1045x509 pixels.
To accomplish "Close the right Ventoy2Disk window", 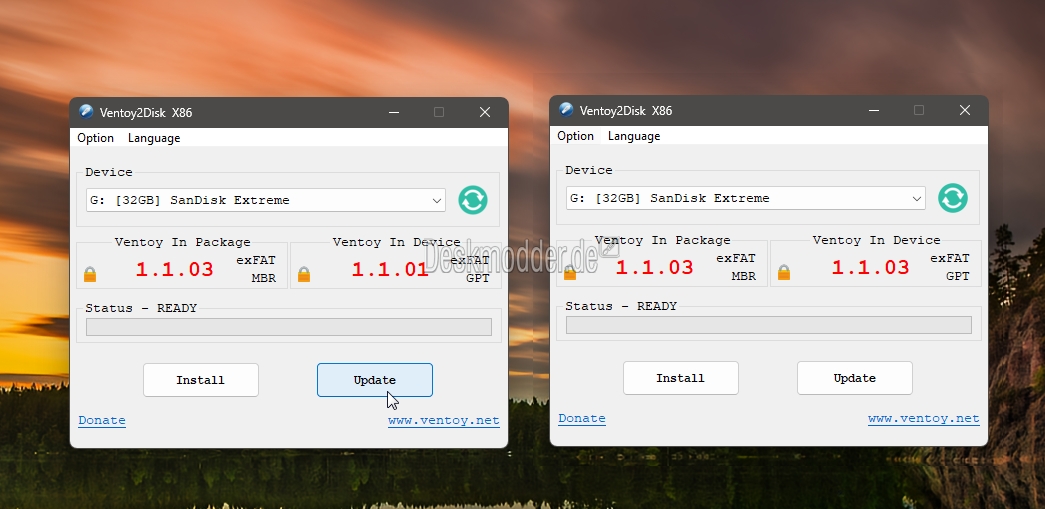I will pos(965,111).
